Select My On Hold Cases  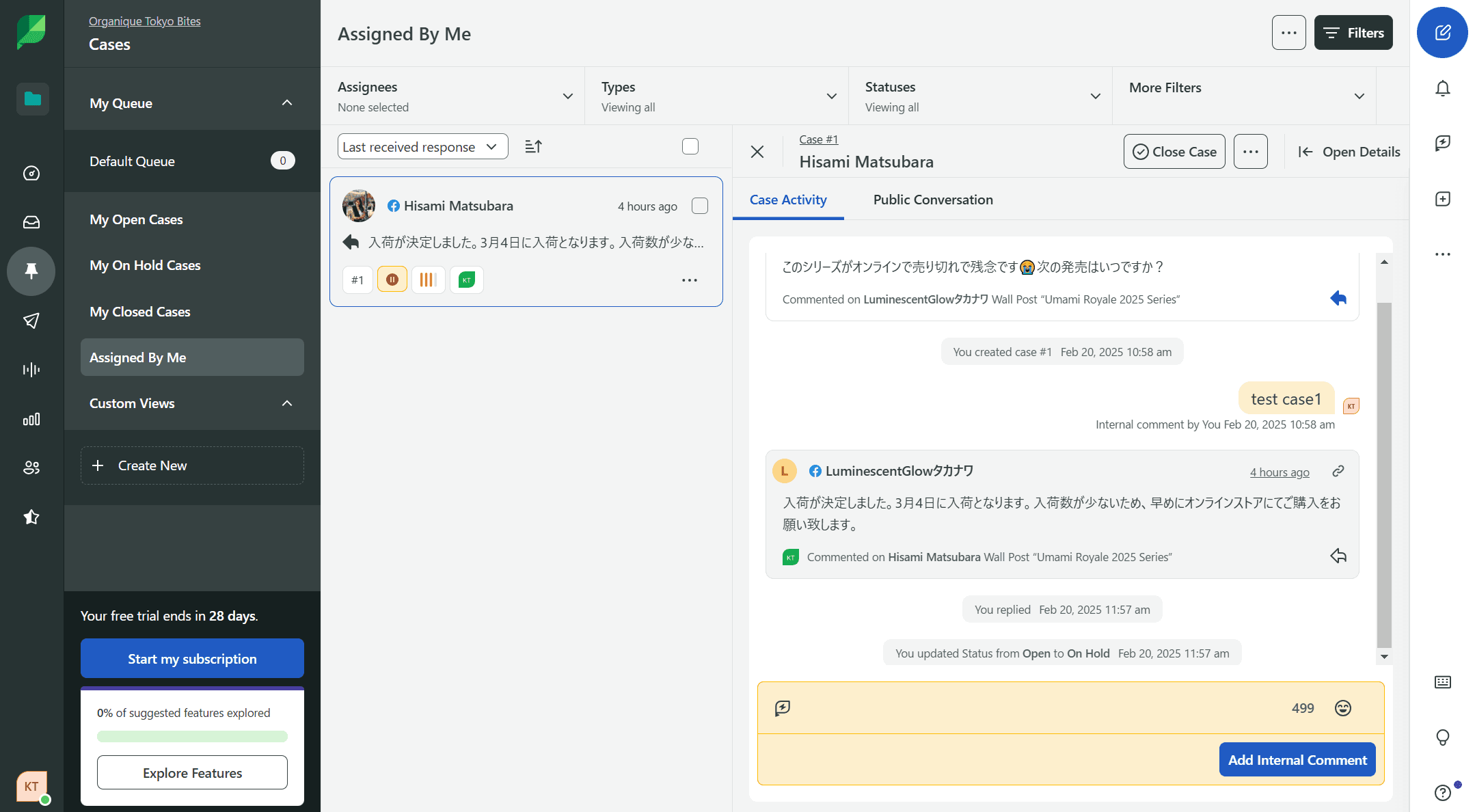pos(145,265)
